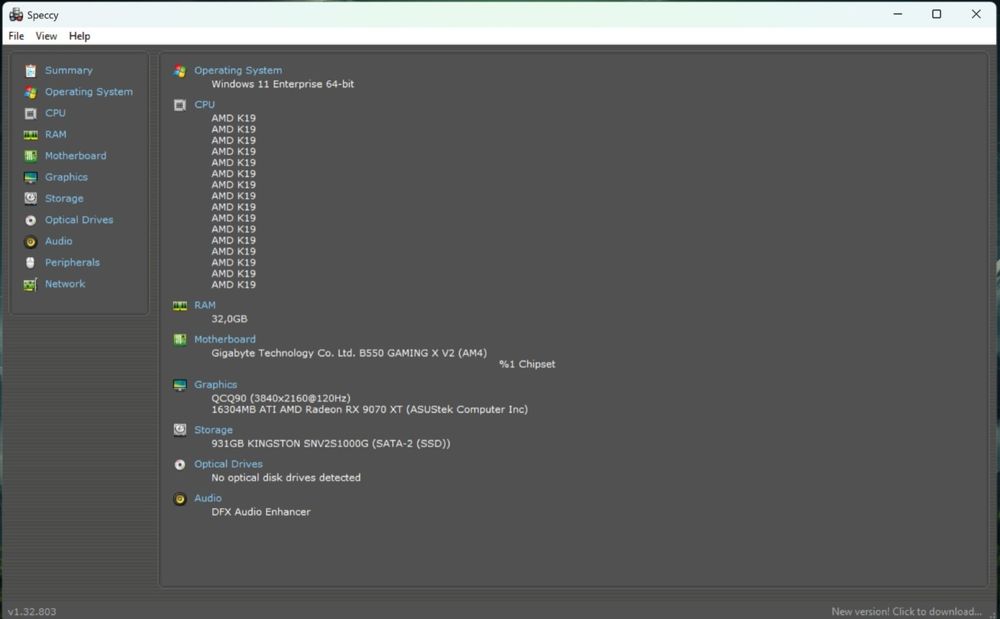
Task: Maximize the Speccy window
Action: pos(936,14)
